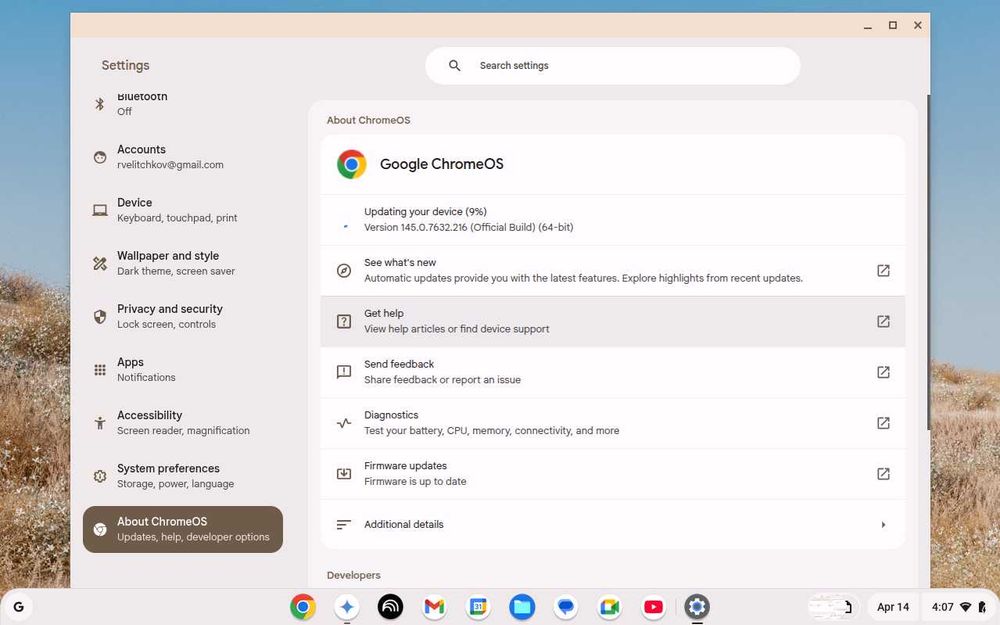Open the Accounts settings section
Viewport: 1000px width, 625px height.
pyautogui.click(x=182, y=157)
